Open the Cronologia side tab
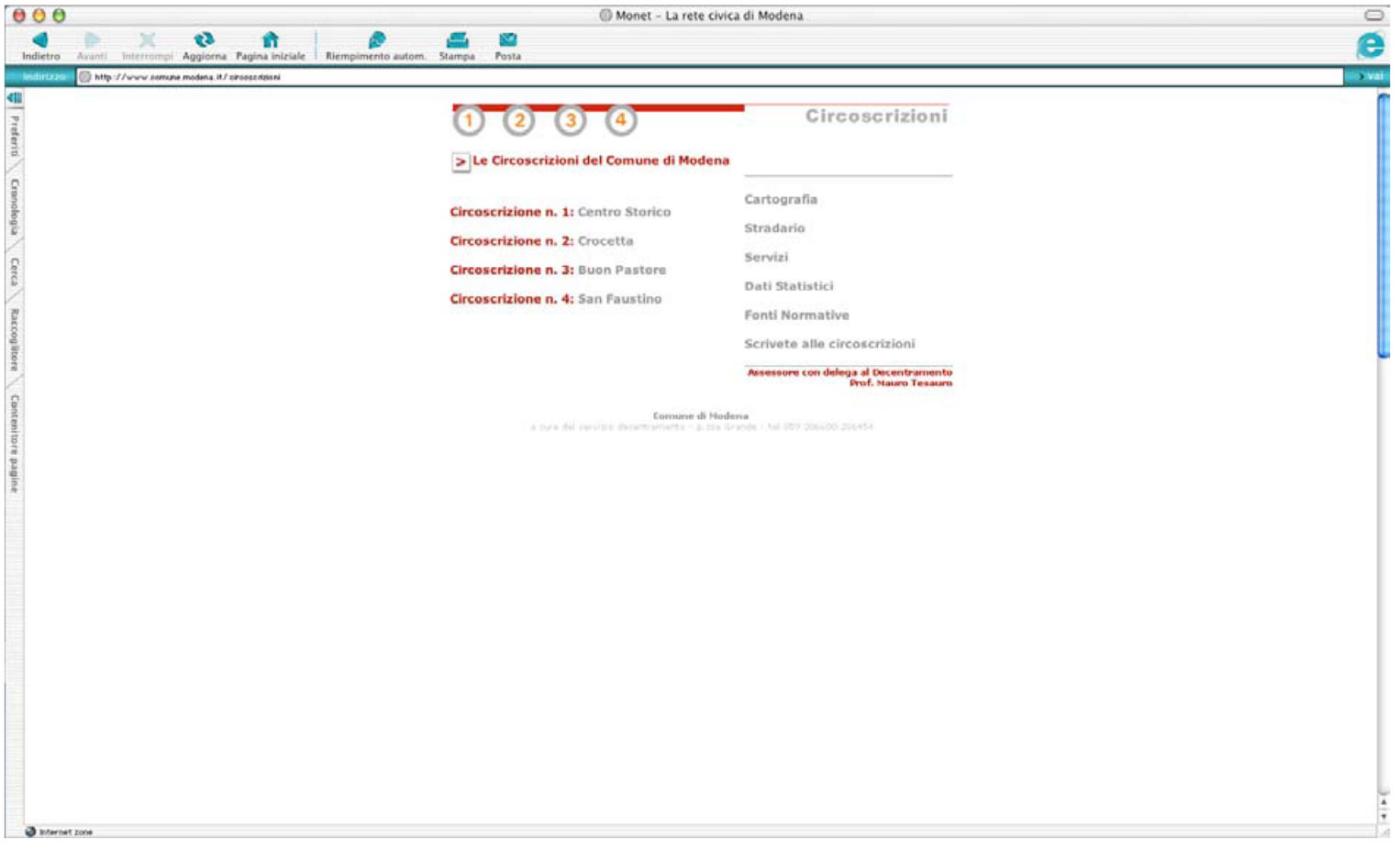 [x=14, y=206]
